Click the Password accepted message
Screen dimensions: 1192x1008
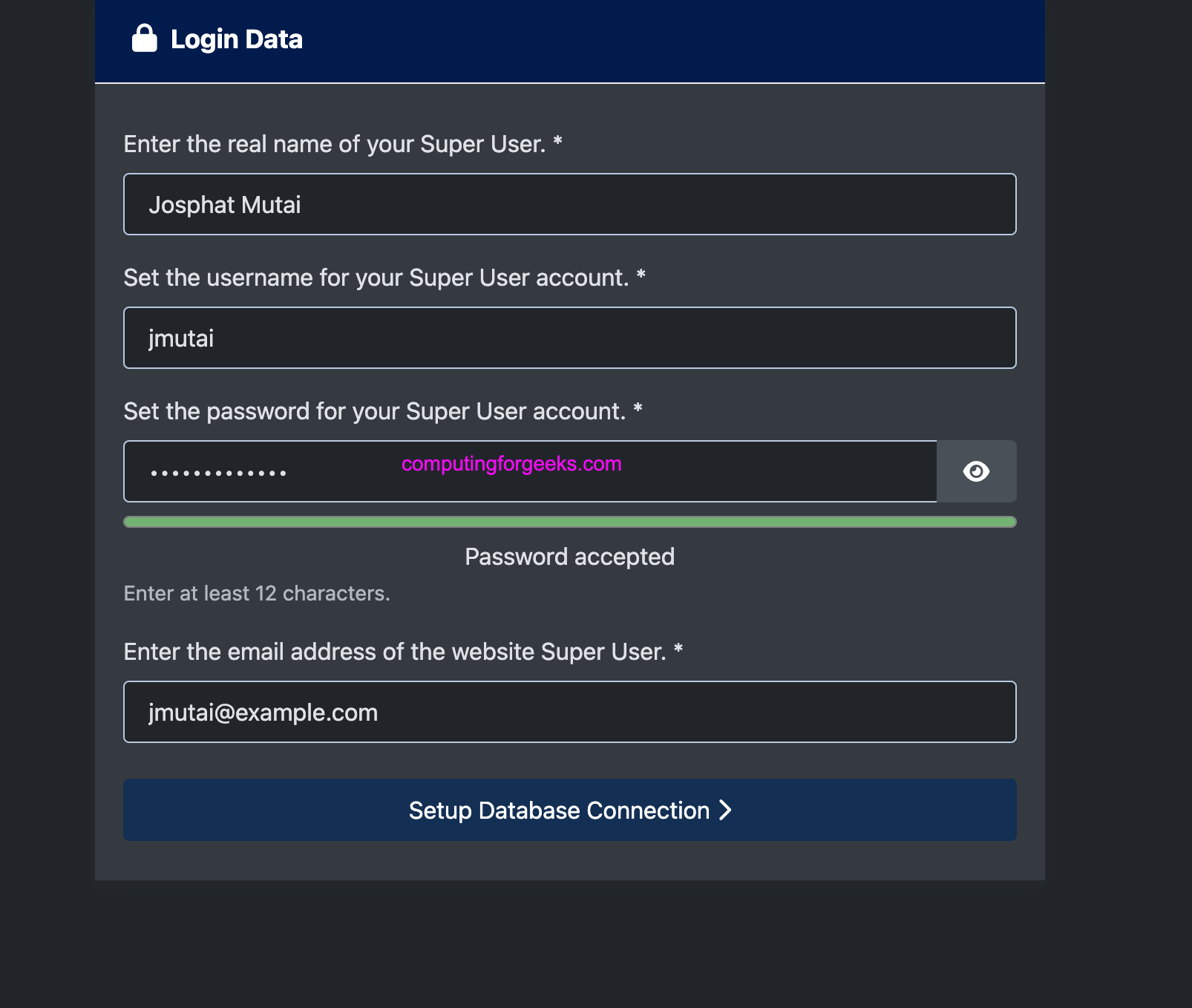[569, 557]
